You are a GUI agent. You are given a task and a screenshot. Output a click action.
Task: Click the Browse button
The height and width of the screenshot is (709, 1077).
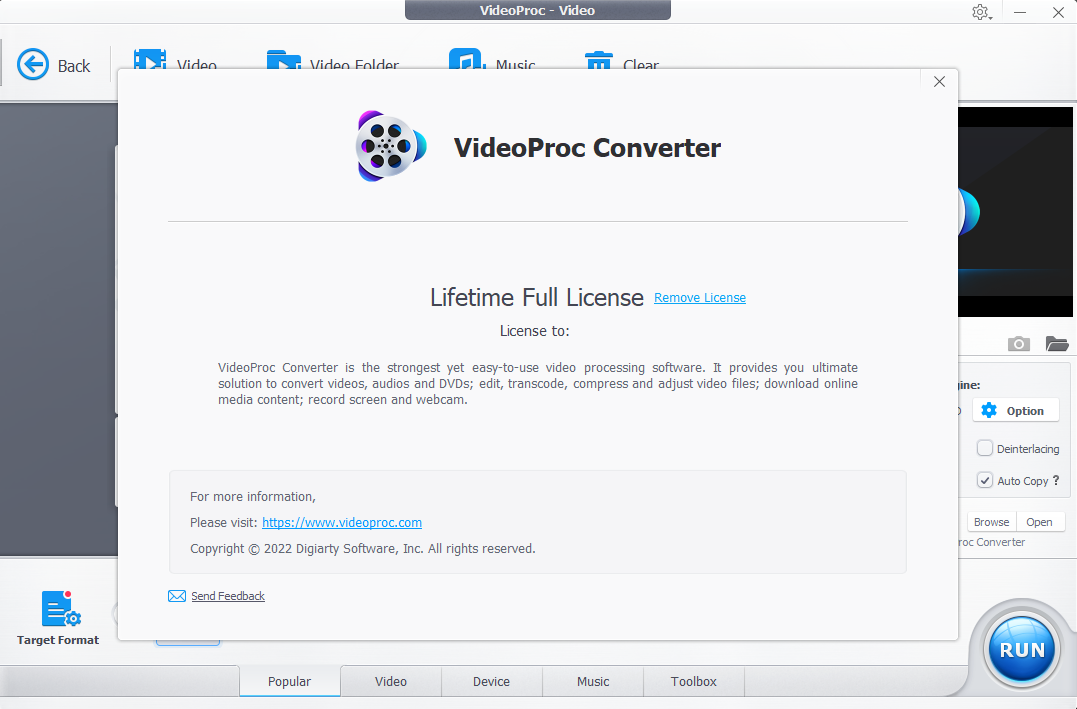(991, 522)
